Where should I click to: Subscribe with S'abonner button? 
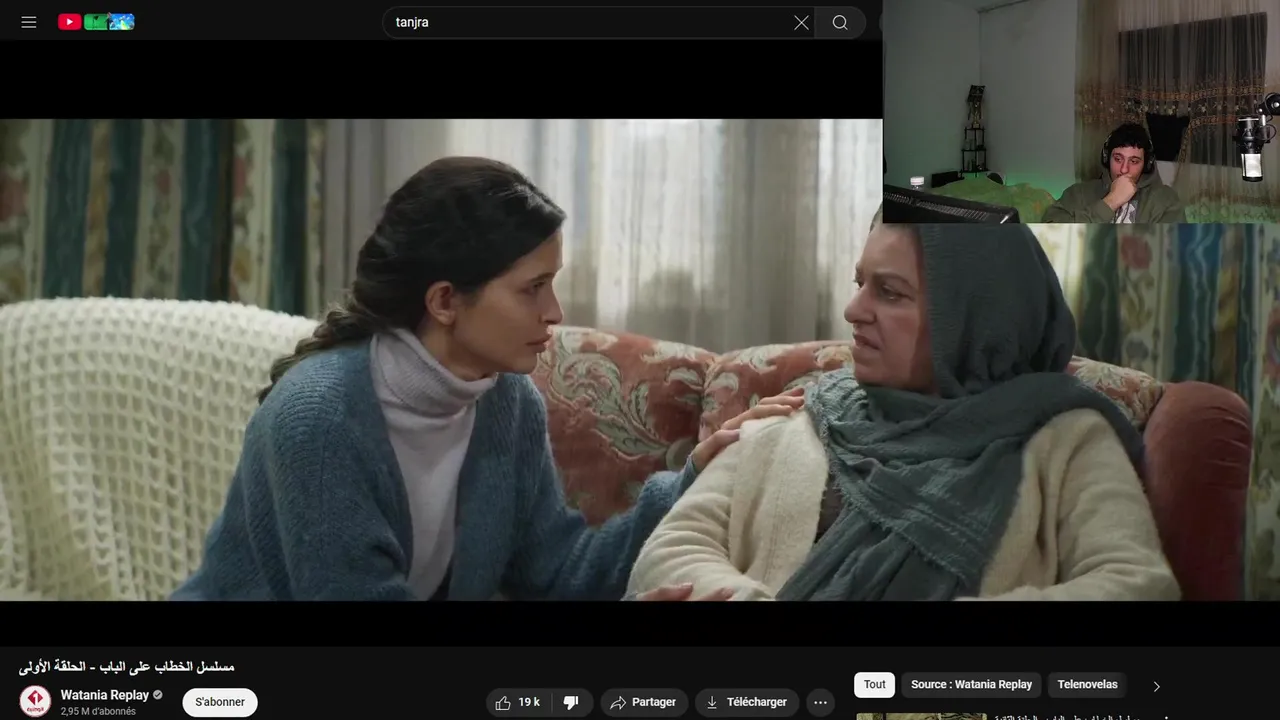(220, 702)
